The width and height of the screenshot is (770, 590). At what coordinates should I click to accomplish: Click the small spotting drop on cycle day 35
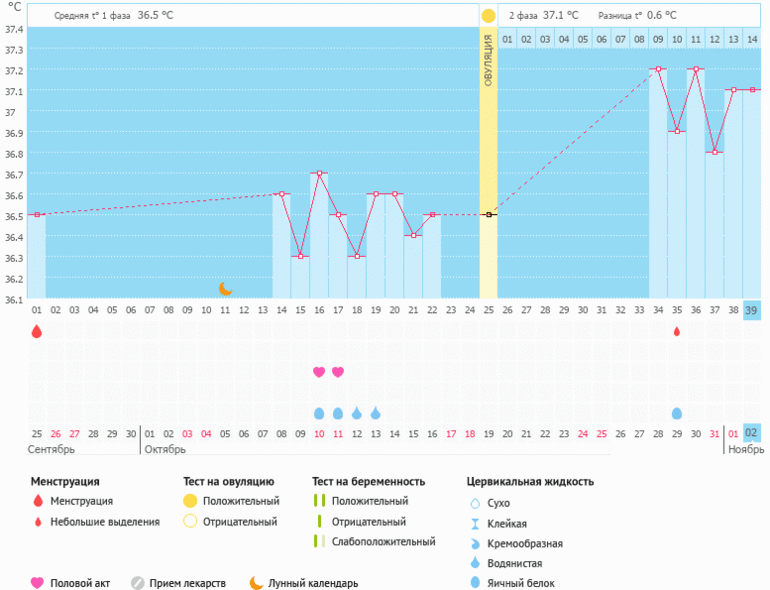point(677,331)
